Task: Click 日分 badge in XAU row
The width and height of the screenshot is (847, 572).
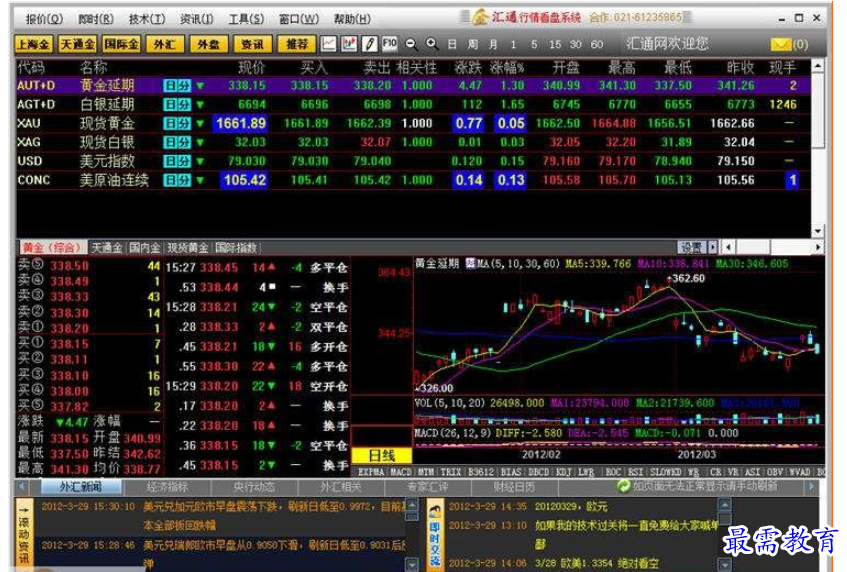Action: pos(177,123)
